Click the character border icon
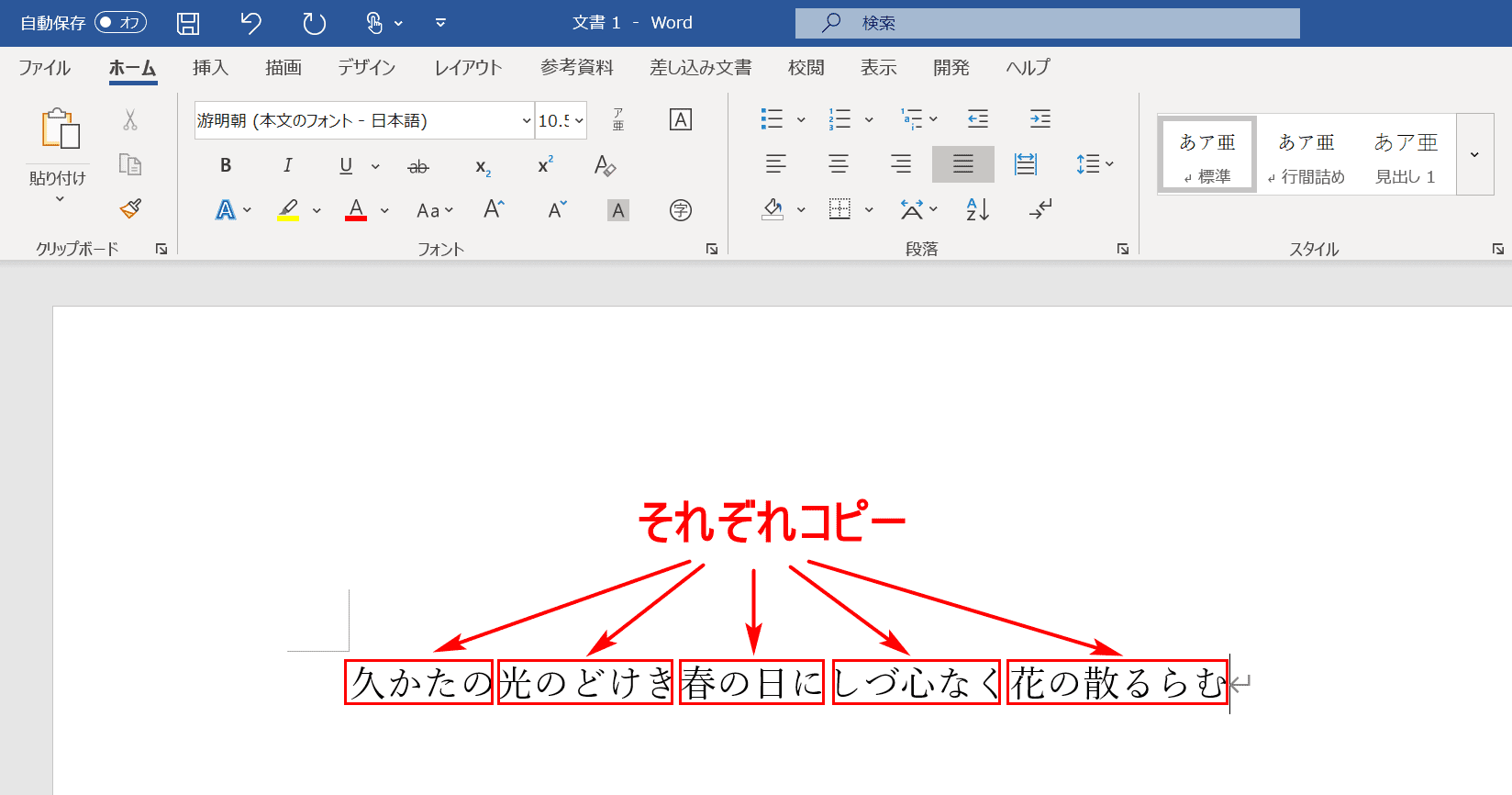Image resolution: width=1512 pixels, height=795 pixels. tap(681, 119)
